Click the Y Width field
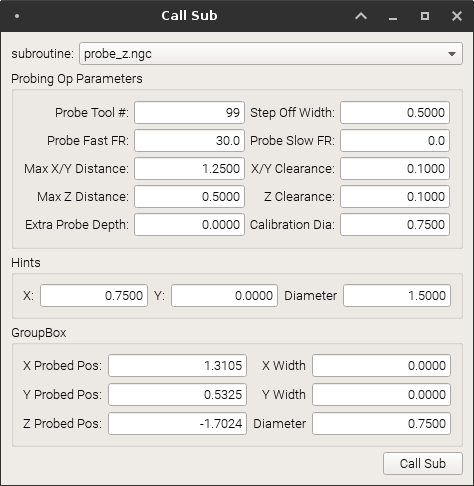Image resolution: width=474 pixels, height=486 pixels. 381,394
